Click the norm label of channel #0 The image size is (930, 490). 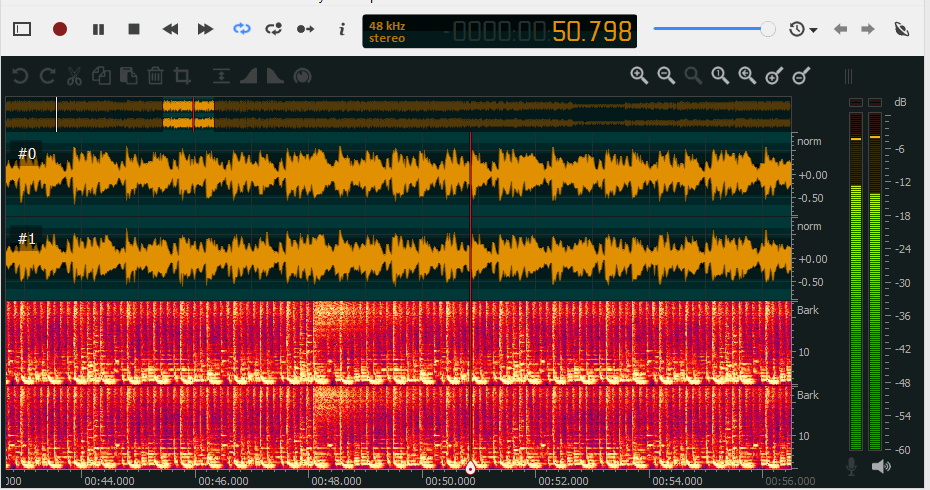click(x=809, y=141)
